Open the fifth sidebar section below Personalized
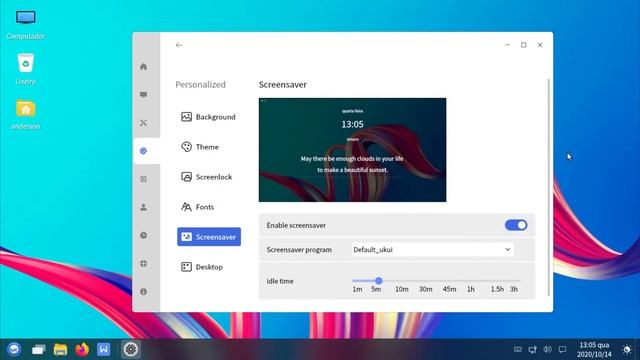This screenshot has height=360, width=640. tap(143, 179)
